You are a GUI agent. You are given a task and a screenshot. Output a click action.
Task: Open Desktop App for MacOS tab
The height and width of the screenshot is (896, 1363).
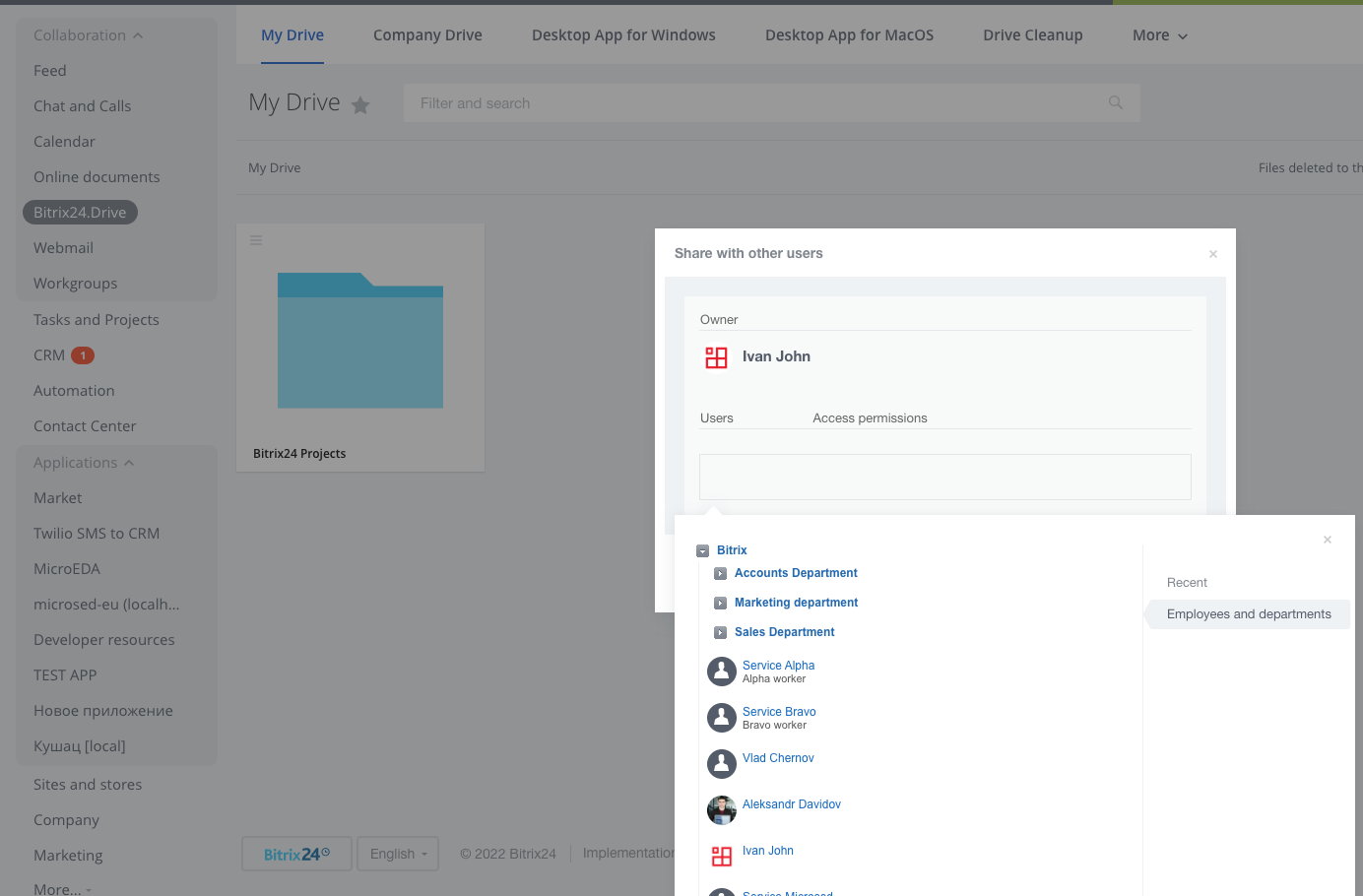click(x=849, y=35)
